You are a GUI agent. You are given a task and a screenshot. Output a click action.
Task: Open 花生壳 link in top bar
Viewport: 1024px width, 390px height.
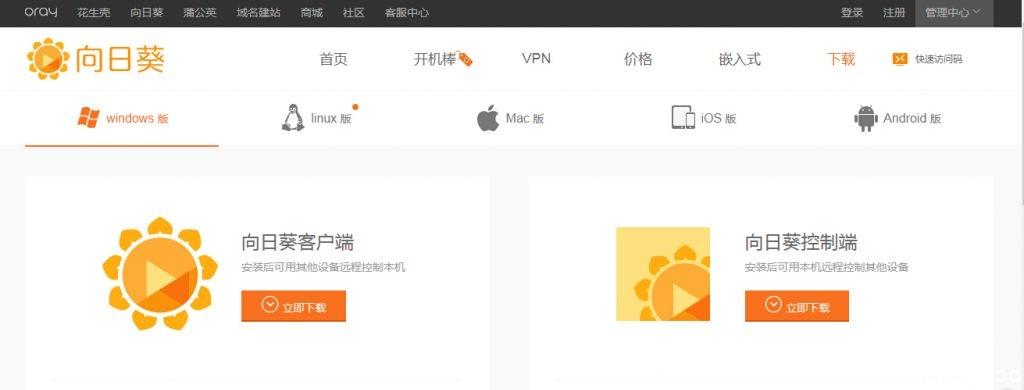pyautogui.click(x=93, y=13)
